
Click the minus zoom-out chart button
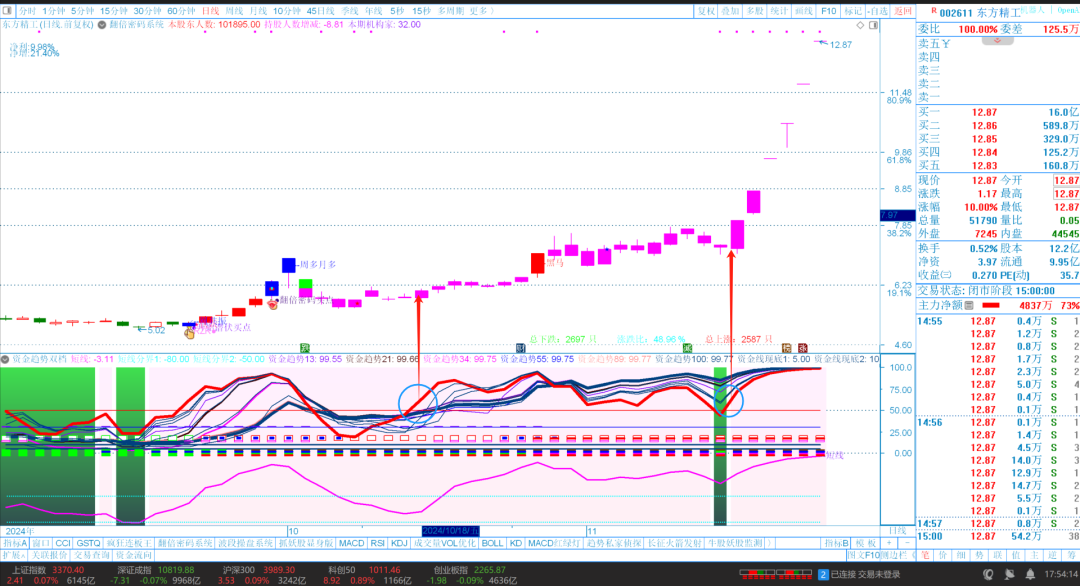(x=906, y=543)
